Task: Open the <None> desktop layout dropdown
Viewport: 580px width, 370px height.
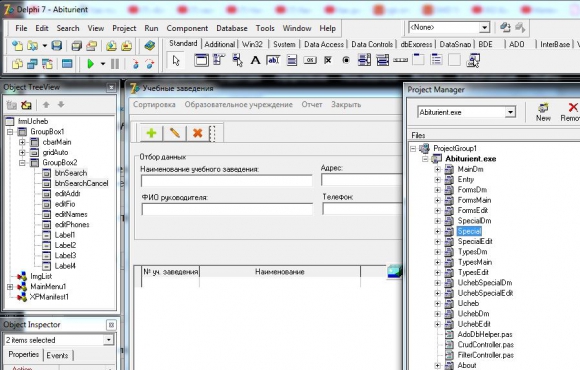Action: [x=484, y=27]
